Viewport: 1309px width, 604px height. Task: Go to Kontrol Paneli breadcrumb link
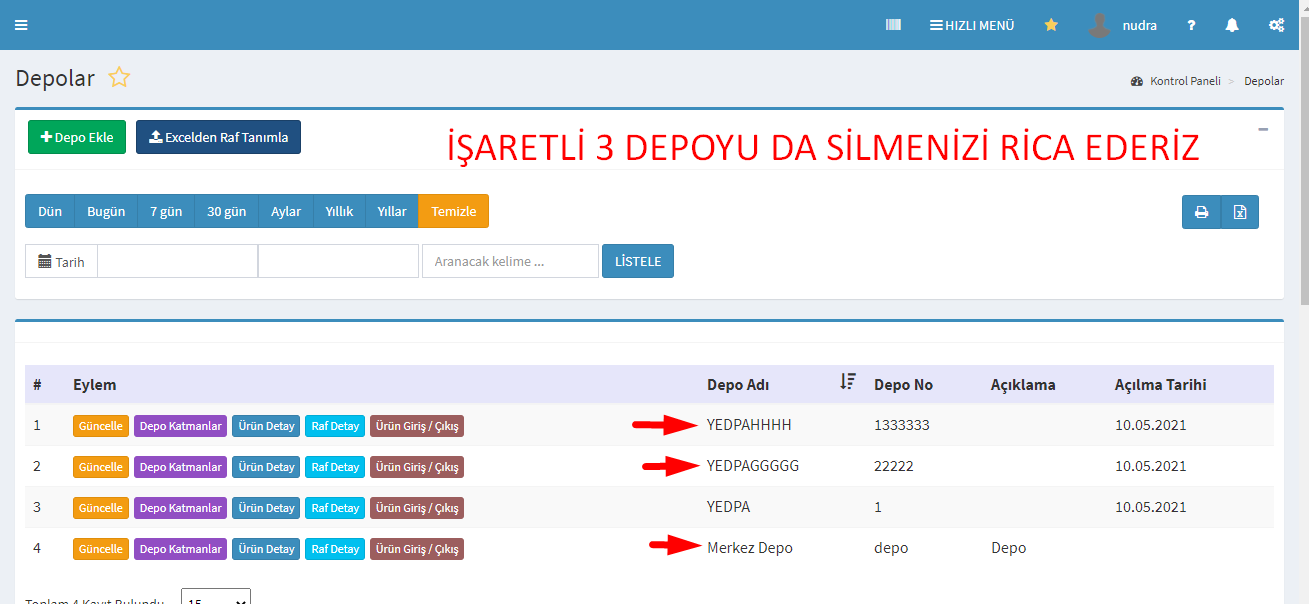click(x=1184, y=81)
